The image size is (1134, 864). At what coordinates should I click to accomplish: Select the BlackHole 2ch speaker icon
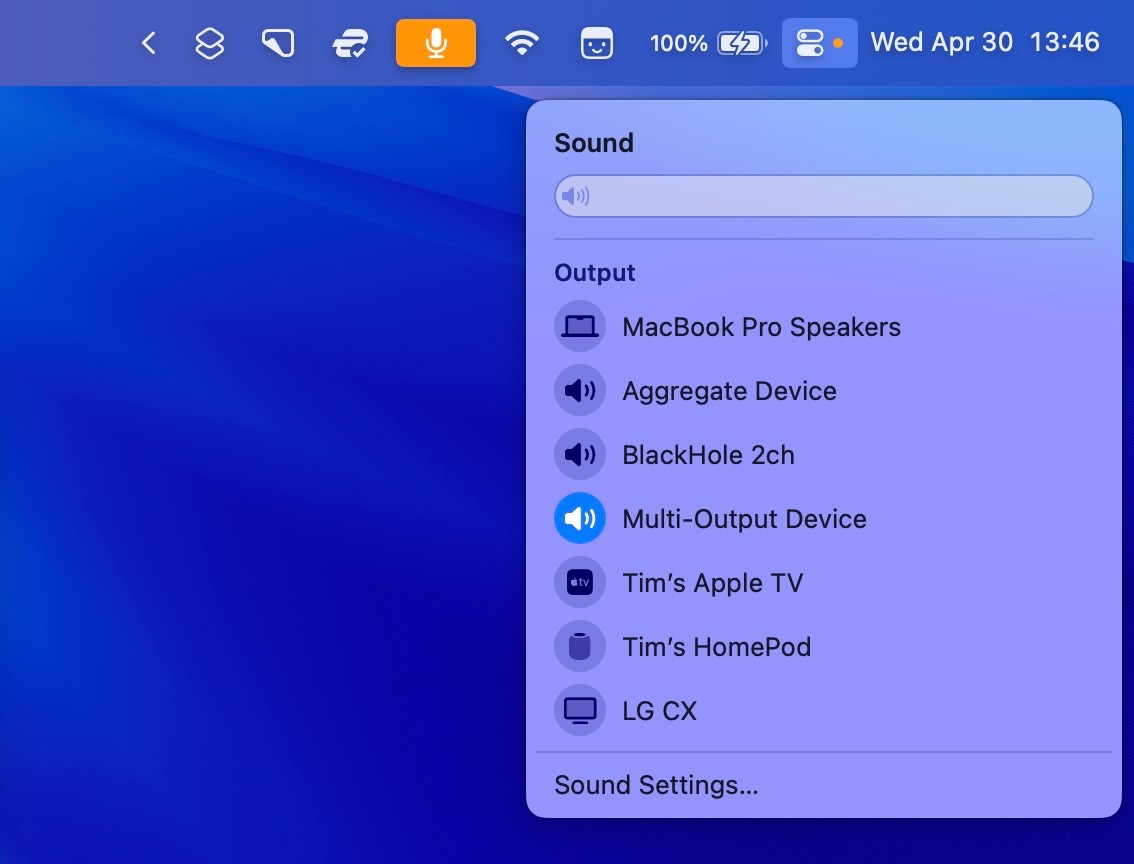(x=580, y=455)
